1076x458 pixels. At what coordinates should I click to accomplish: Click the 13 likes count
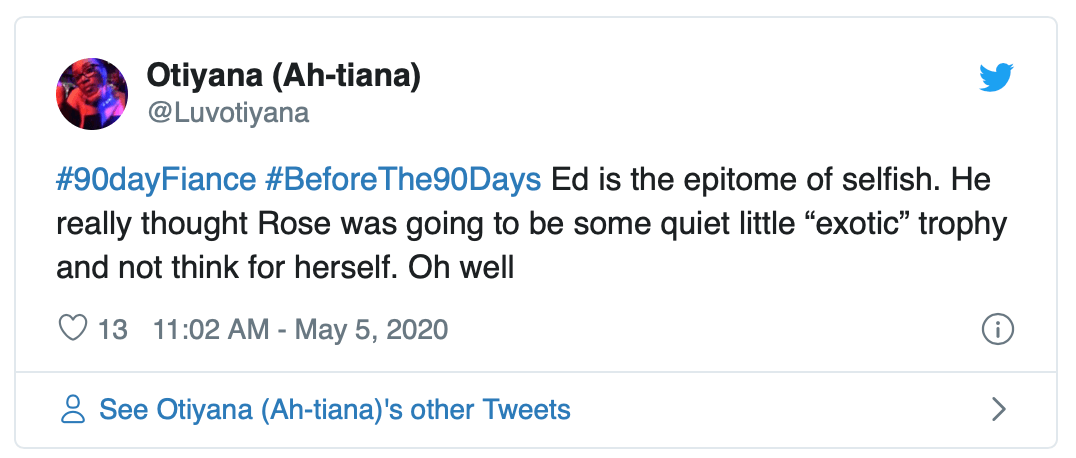[x=113, y=329]
